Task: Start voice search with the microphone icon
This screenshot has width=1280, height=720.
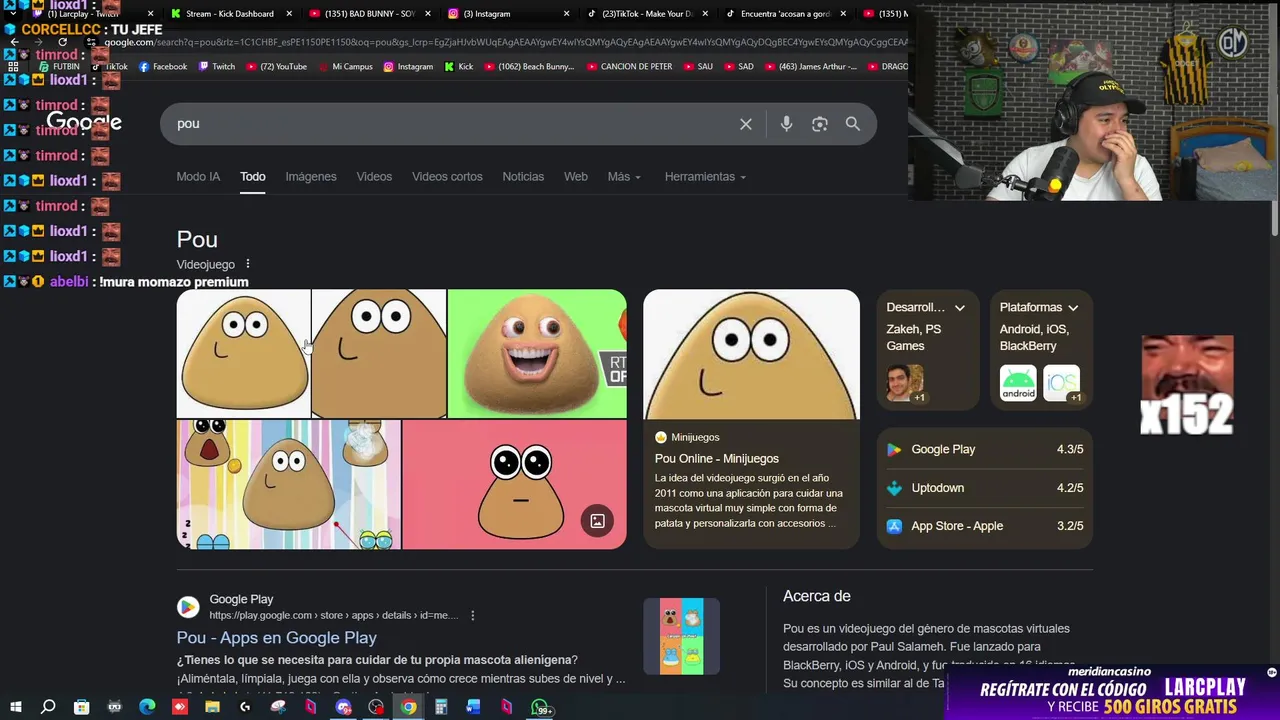Action: 786,124
